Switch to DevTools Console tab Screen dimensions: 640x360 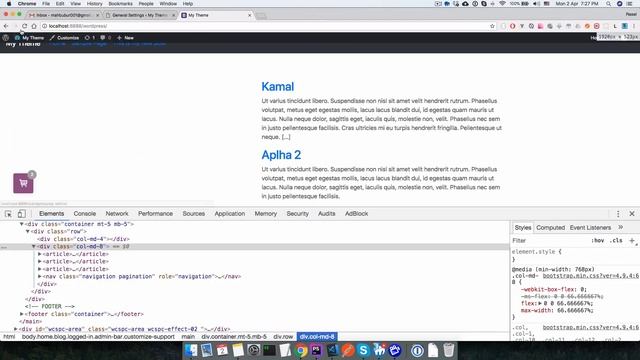point(84,213)
